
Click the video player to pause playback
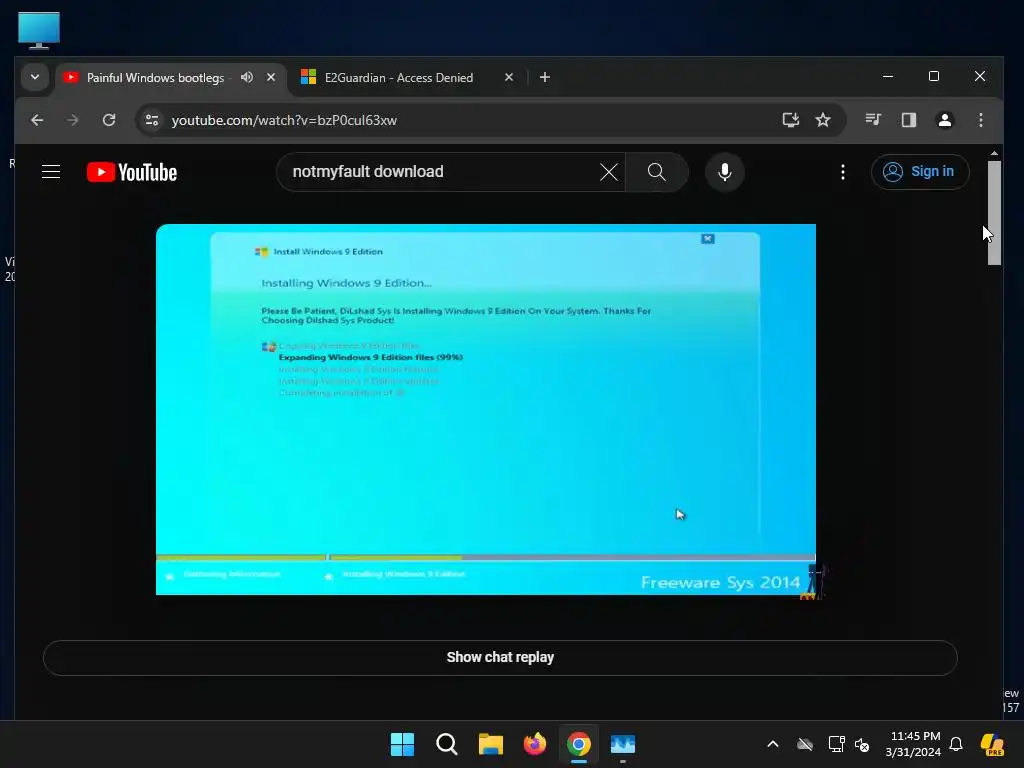pos(486,409)
